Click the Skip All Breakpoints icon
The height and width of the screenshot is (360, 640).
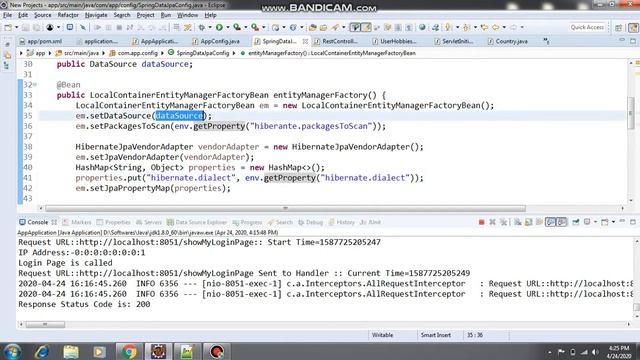click(83, 27)
